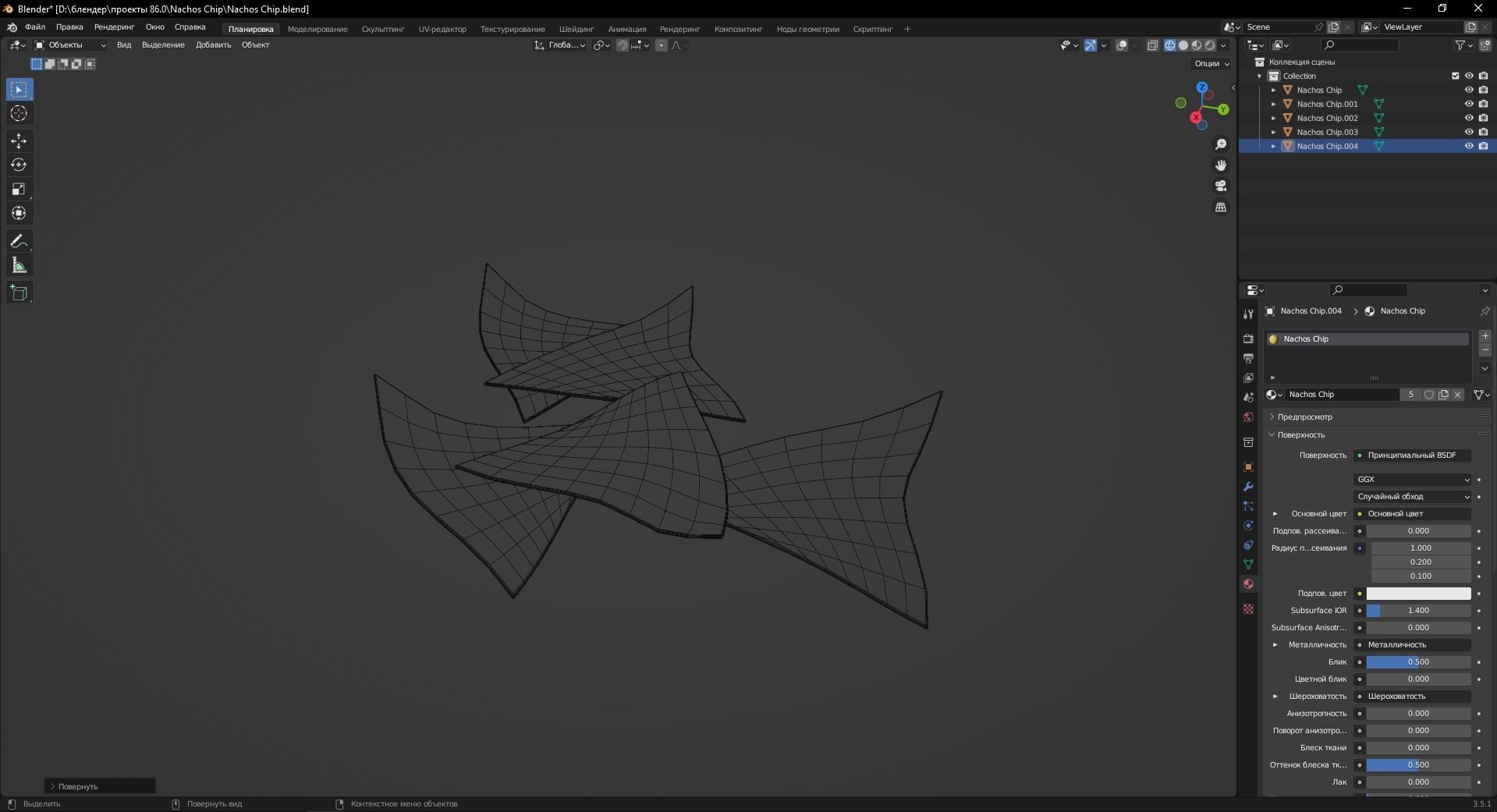Viewport: 1497px width, 812px height.
Task: Toggle X-ray mode in viewport header
Action: (x=1153, y=45)
